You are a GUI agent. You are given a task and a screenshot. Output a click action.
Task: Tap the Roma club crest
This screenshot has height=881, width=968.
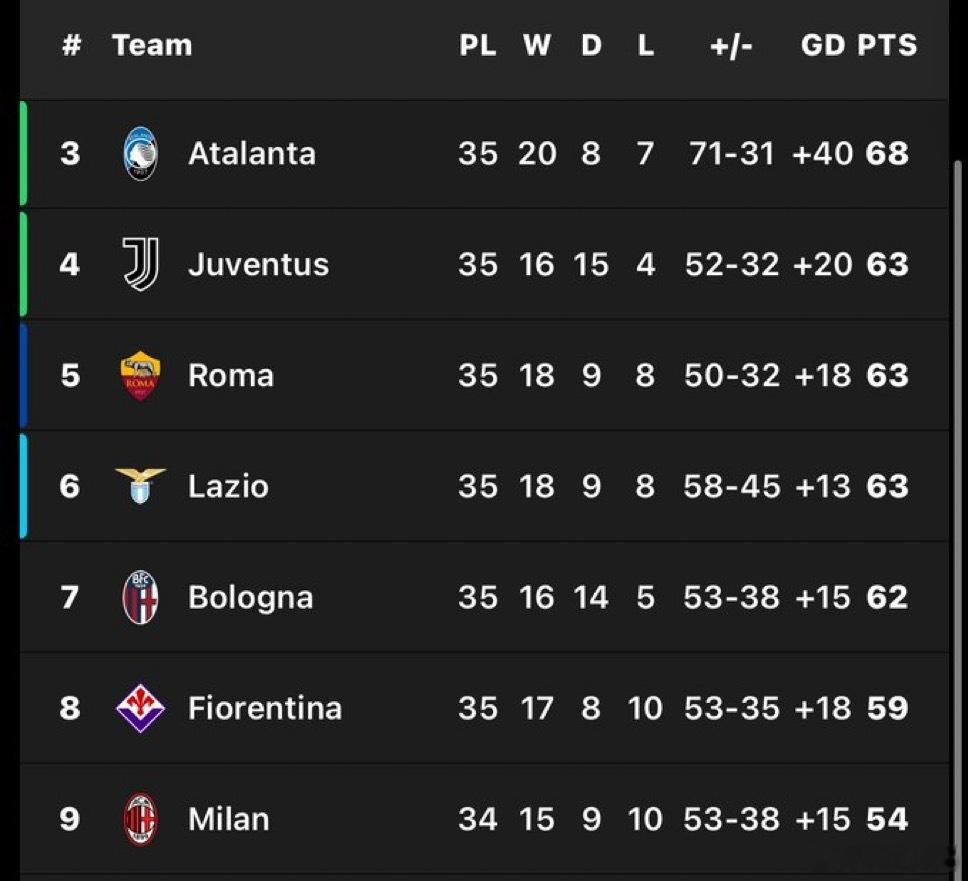click(141, 375)
